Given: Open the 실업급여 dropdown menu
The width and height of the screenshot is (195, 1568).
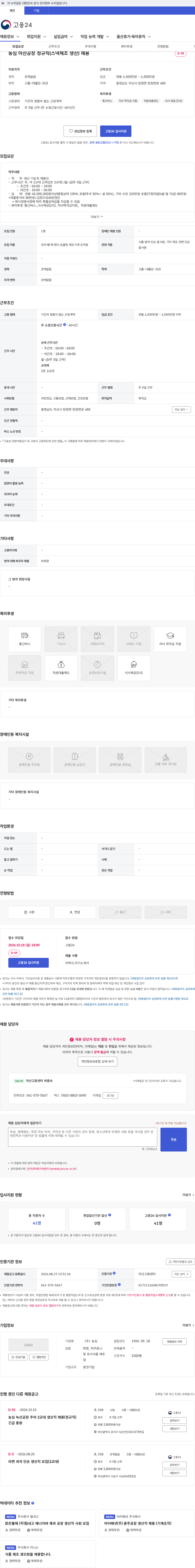Looking at the screenshot, I should coord(63,37).
